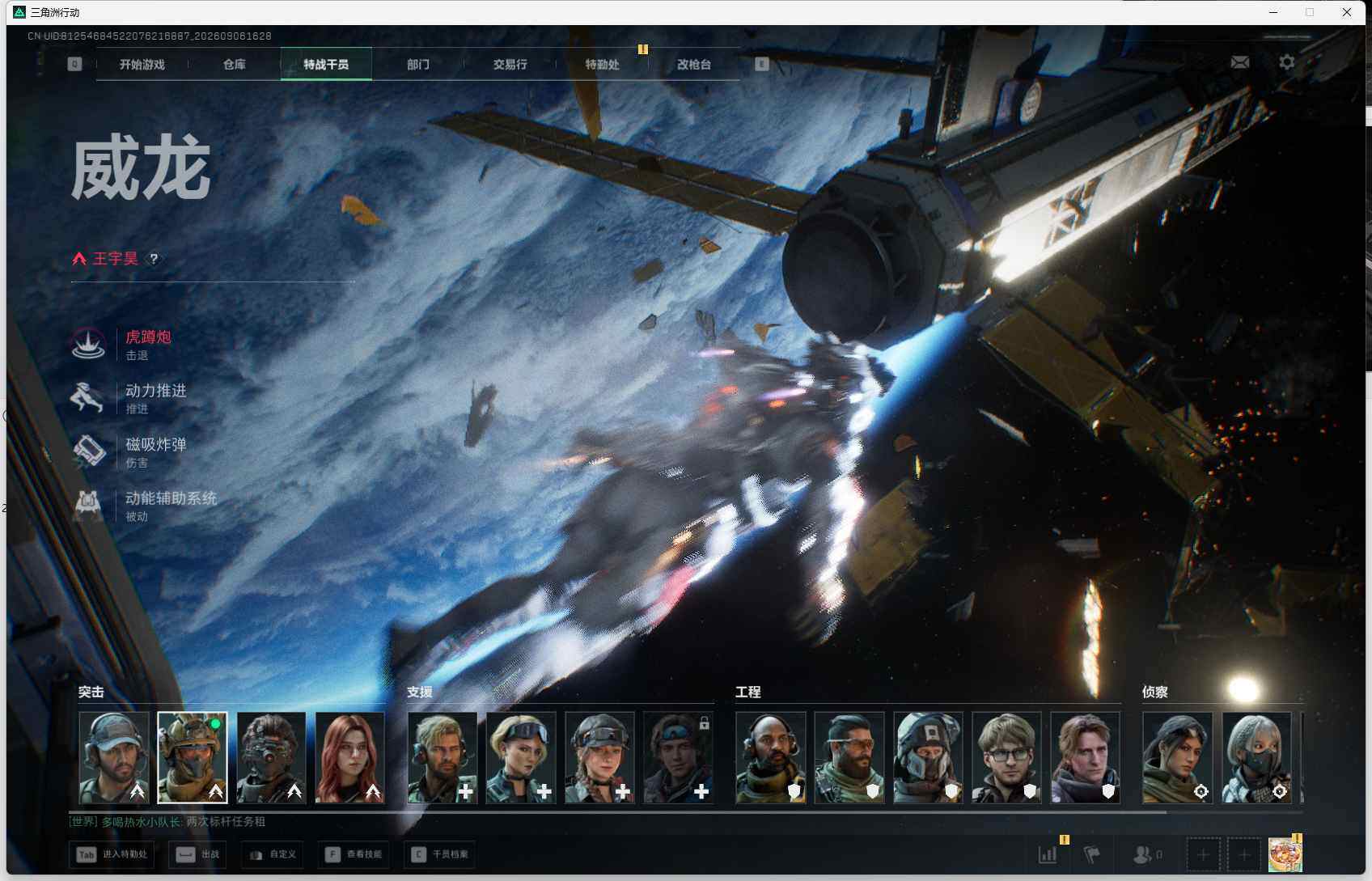Select assault operator wearing night-vision goggles
The width and height of the screenshot is (1372, 881).
pyautogui.click(x=271, y=757)
